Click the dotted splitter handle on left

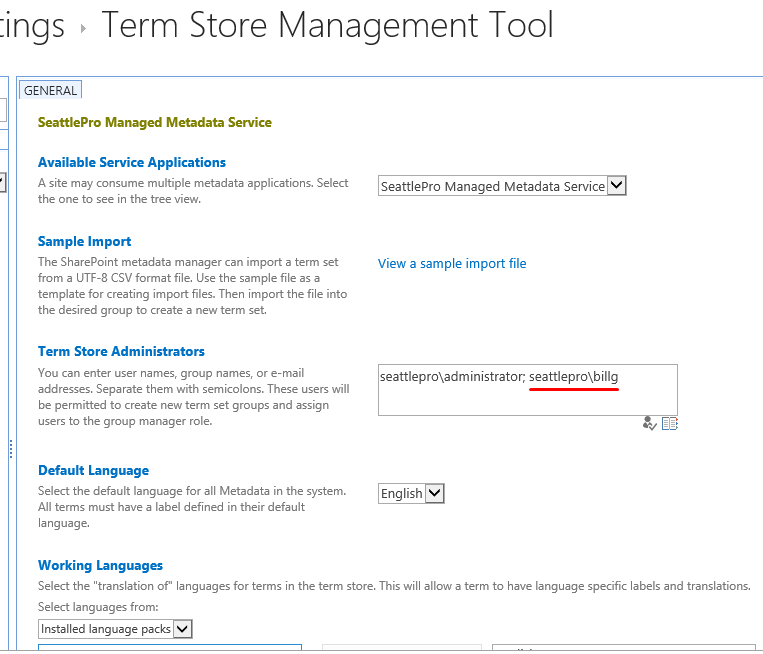point(11,449)
